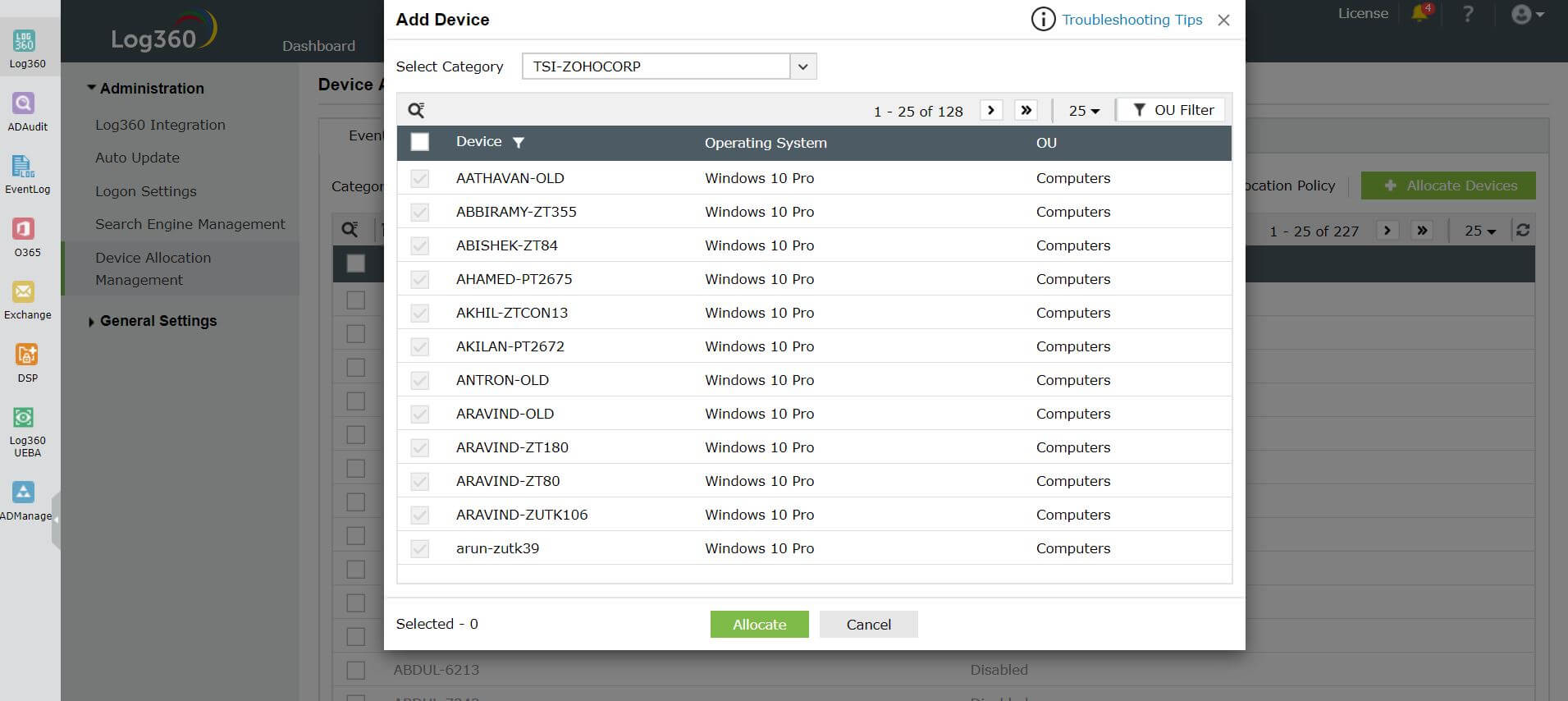Toggle checkbox for ANTRON-OLD
1568x701 pixels.
[x=419, y=380]
